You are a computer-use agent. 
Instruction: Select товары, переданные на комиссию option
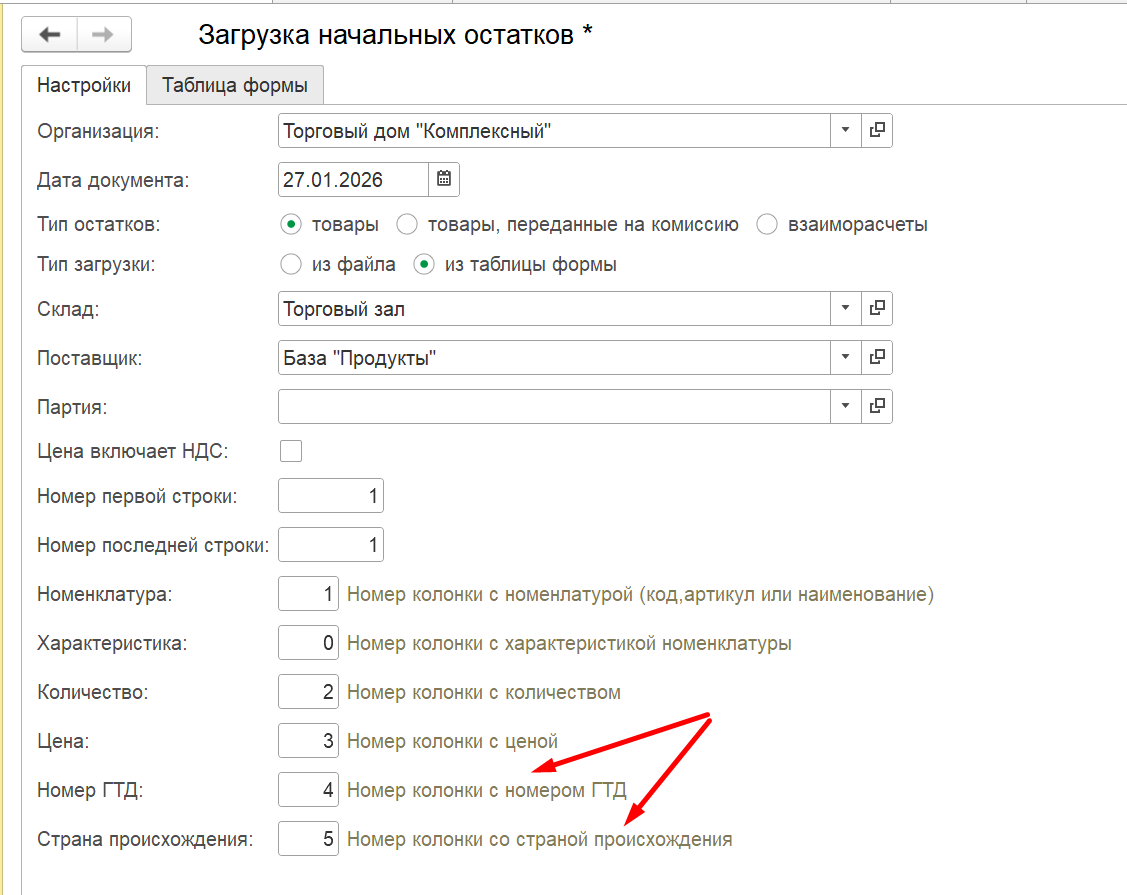(407, 224)
